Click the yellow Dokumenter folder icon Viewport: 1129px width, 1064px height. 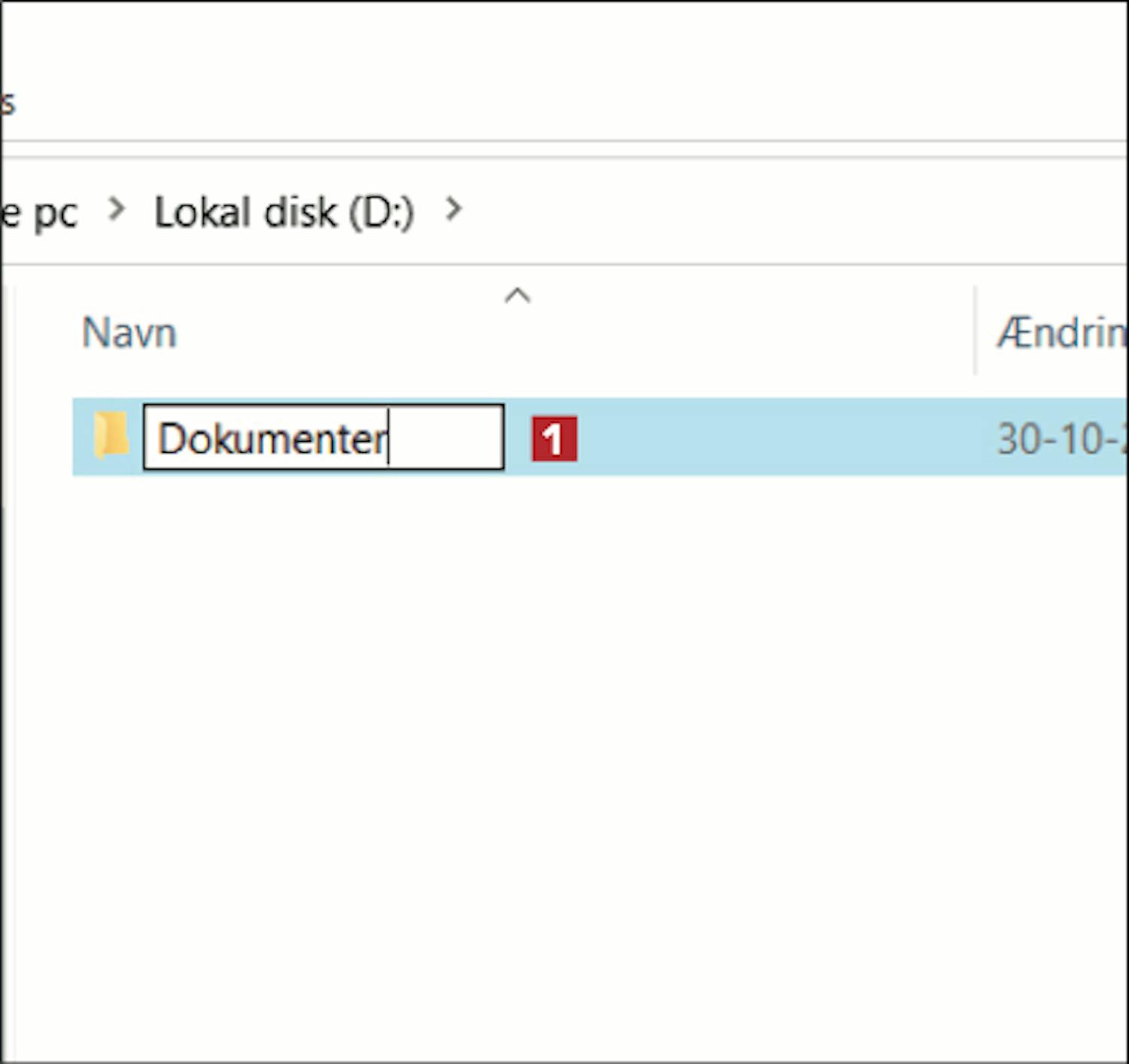110,436
